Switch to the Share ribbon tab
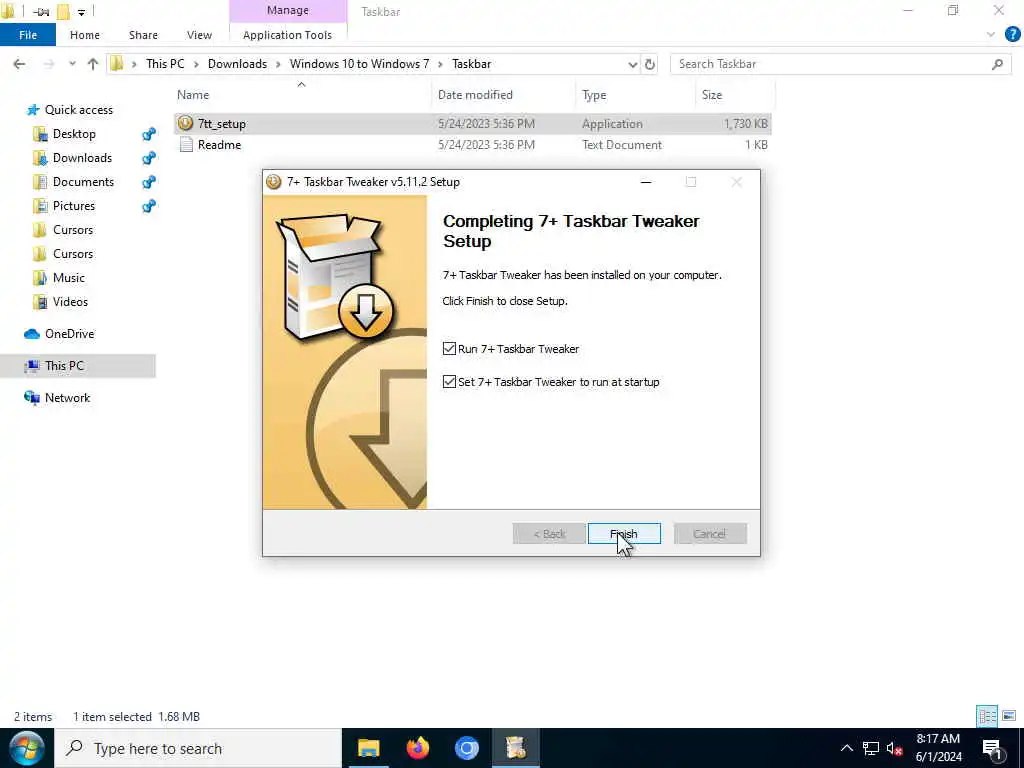 (x=143, y=35)
